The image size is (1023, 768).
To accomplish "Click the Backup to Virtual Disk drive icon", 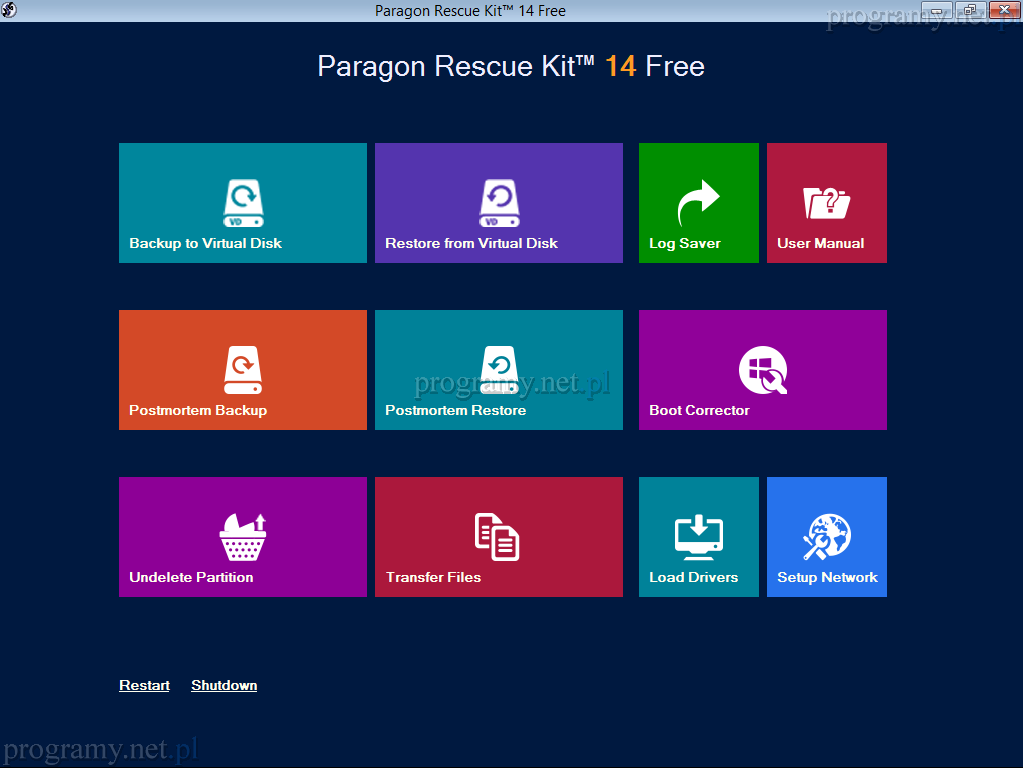I will click(x=243, y=203).
